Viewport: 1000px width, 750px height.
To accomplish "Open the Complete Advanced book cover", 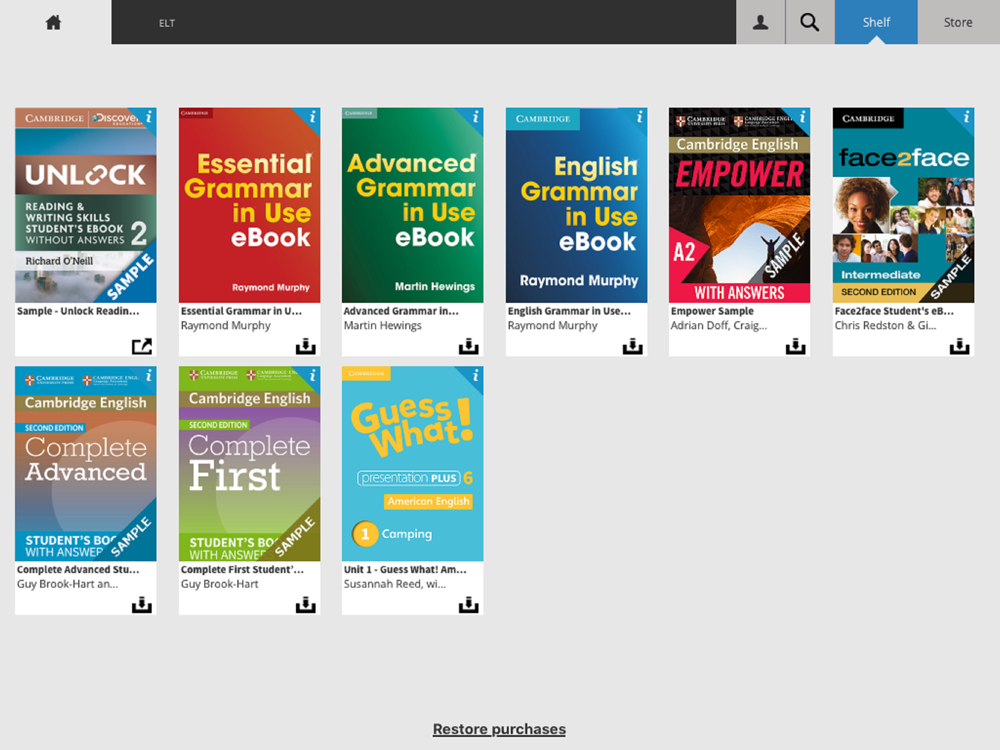I will [85, 464].
